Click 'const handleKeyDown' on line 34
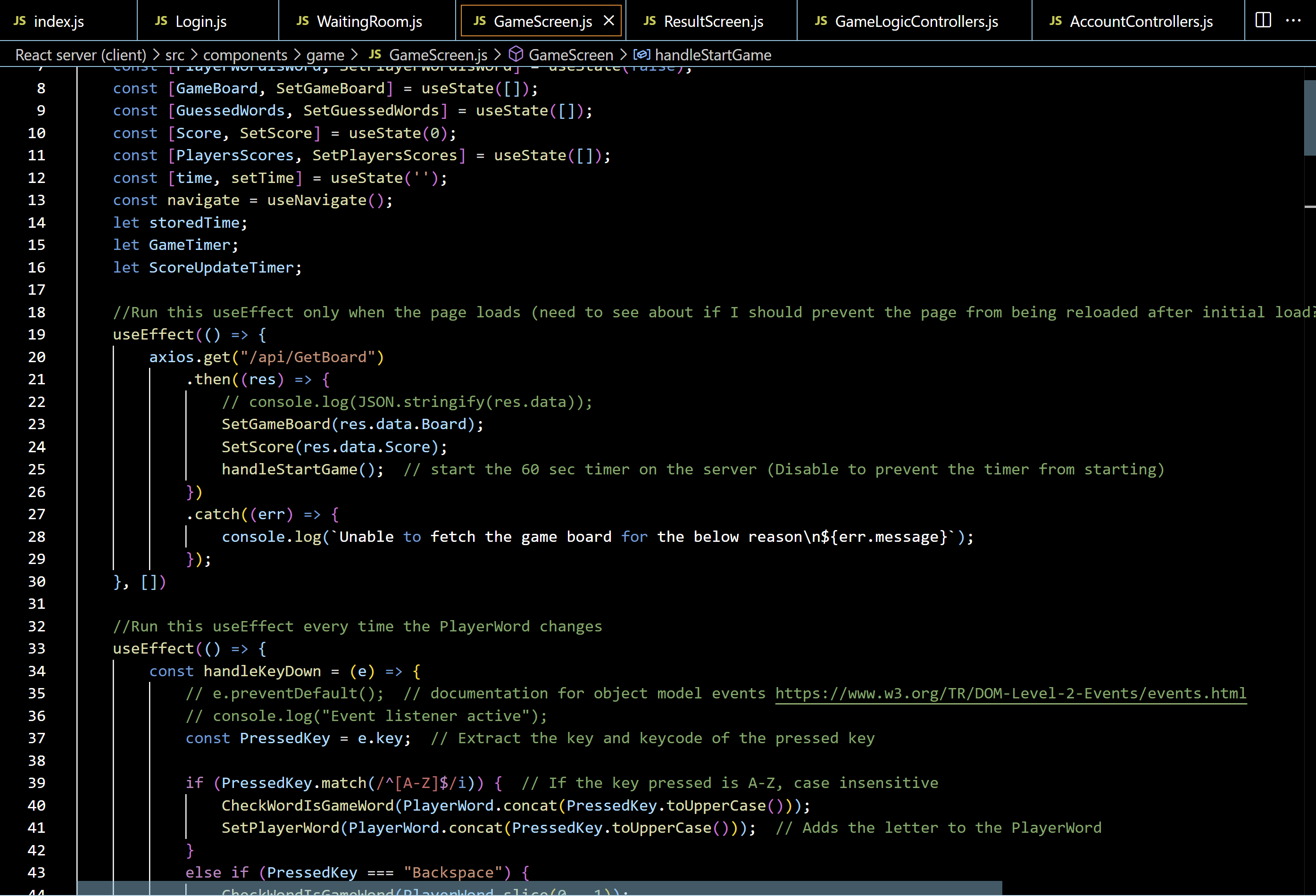 tap(235, 671)
